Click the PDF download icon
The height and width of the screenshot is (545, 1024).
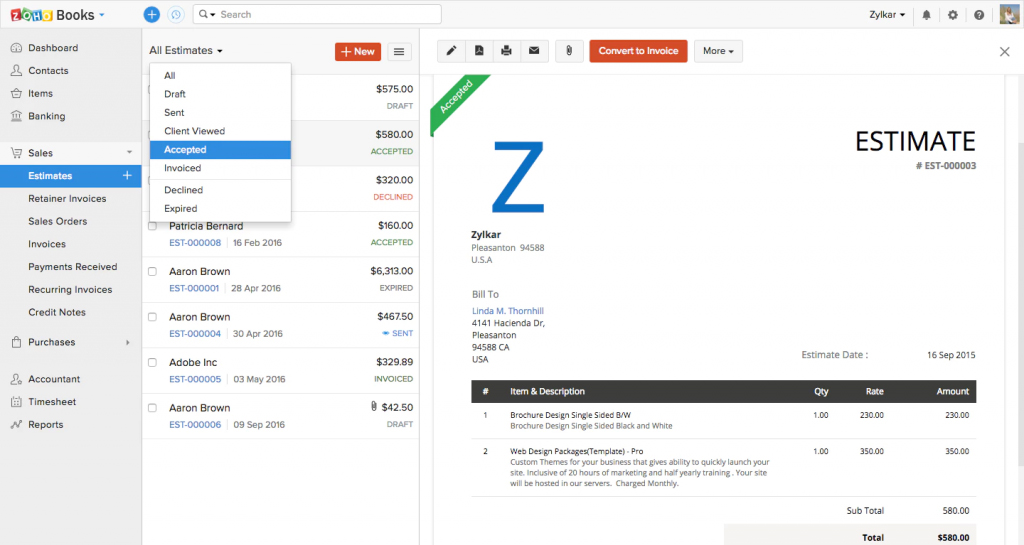pos(479,51)
